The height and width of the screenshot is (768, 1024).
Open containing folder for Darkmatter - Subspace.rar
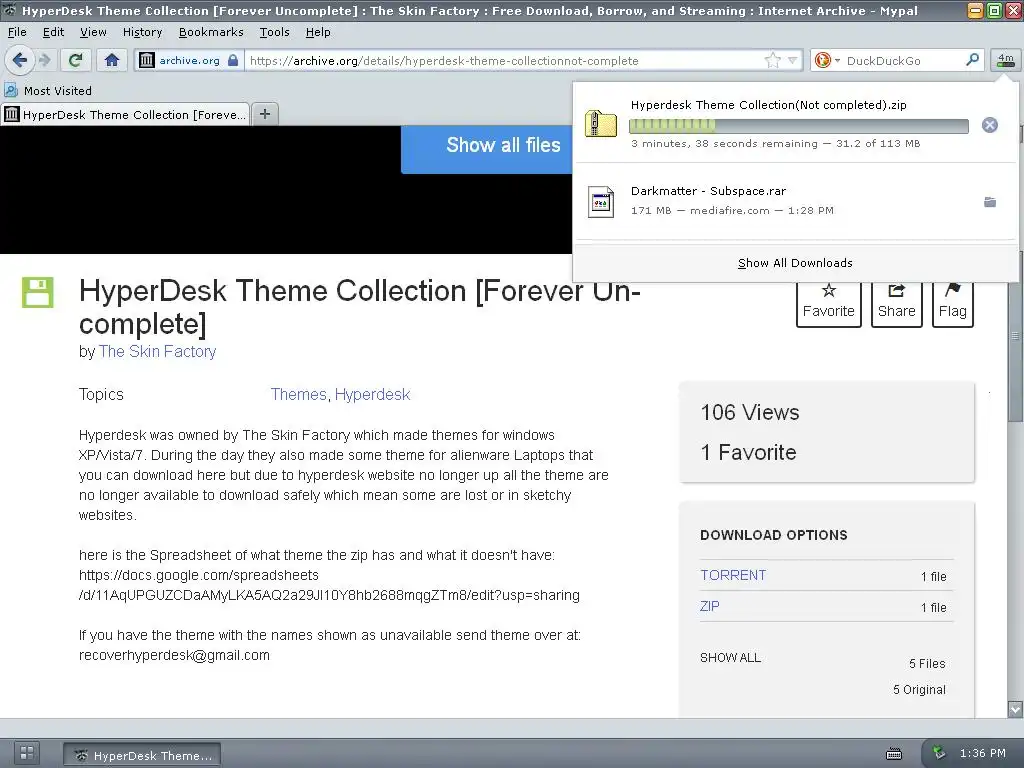click(990, 202)
